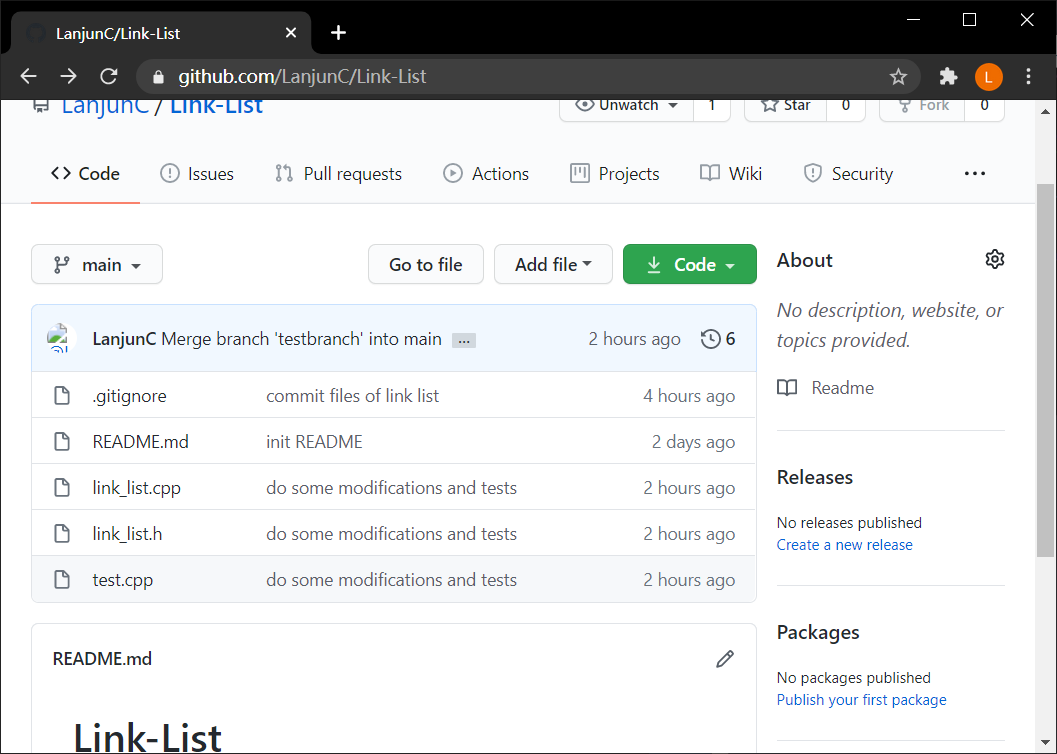Image resolution: width=1057 pixels, height=754 pixels.
Task: Open the .gitignore file
Action: [x=129, y=396]
